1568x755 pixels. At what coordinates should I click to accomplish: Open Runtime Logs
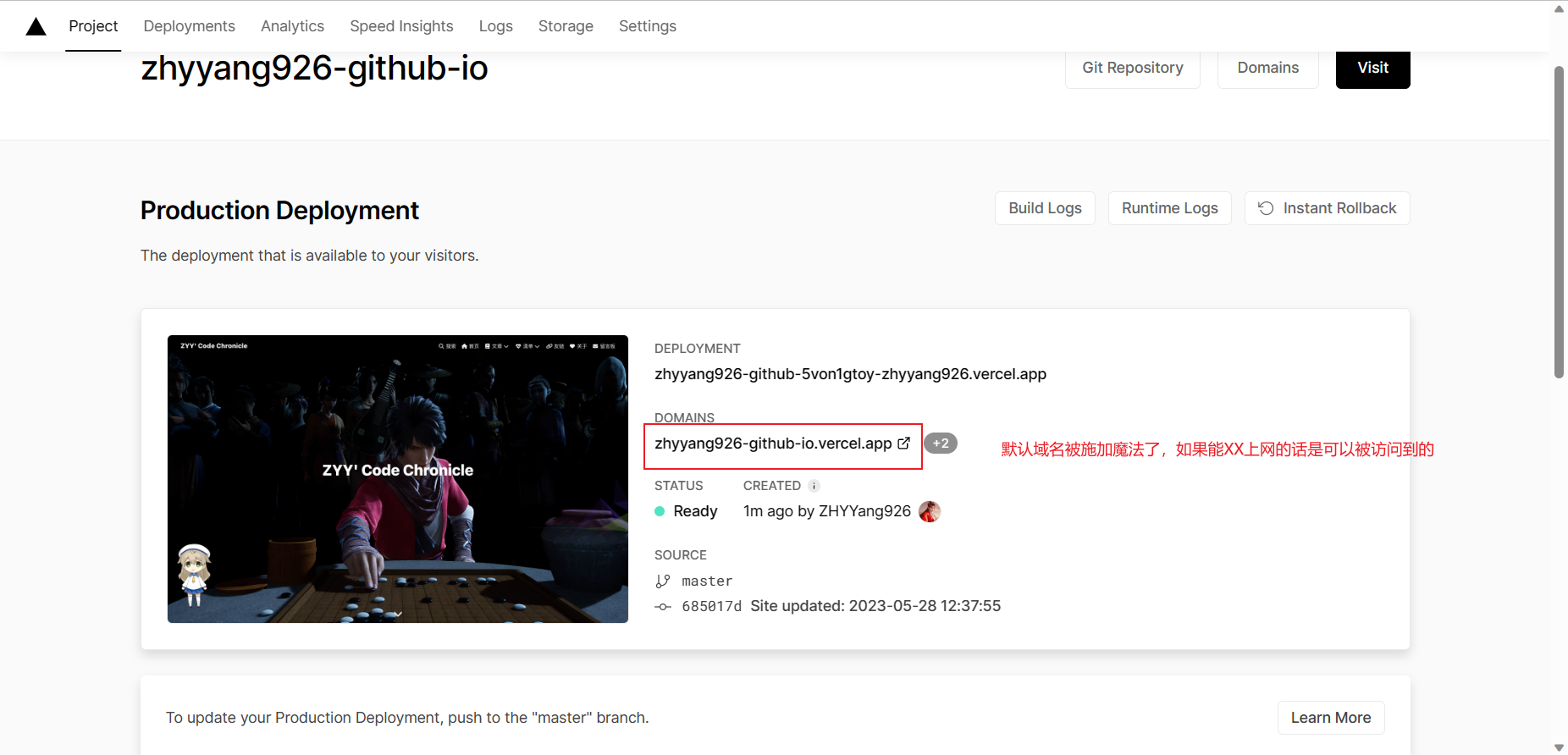tap(1169, 208)
